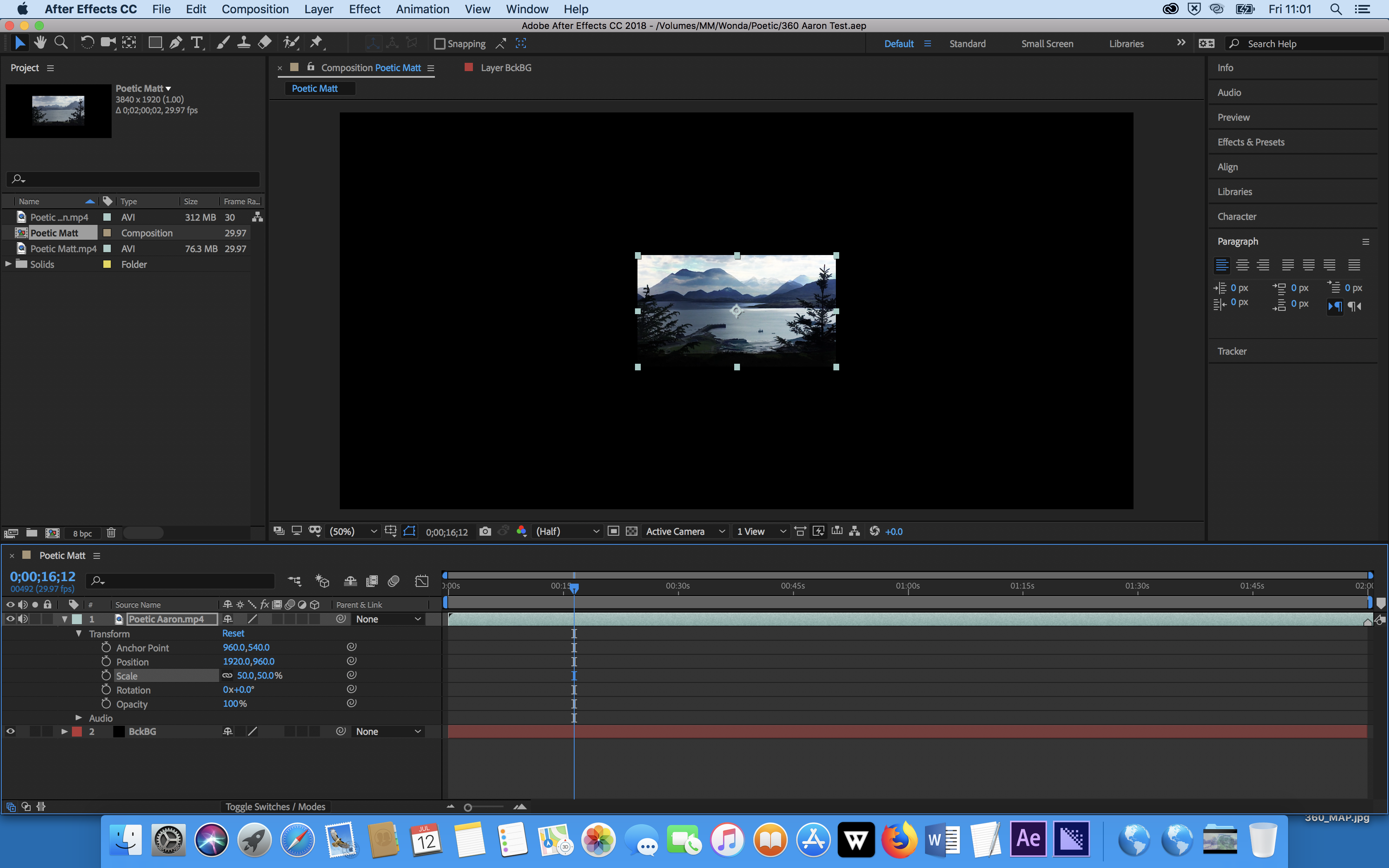Open the Composition menu
This screenshot has height=868, width=1389.
(x=255, y=9)
